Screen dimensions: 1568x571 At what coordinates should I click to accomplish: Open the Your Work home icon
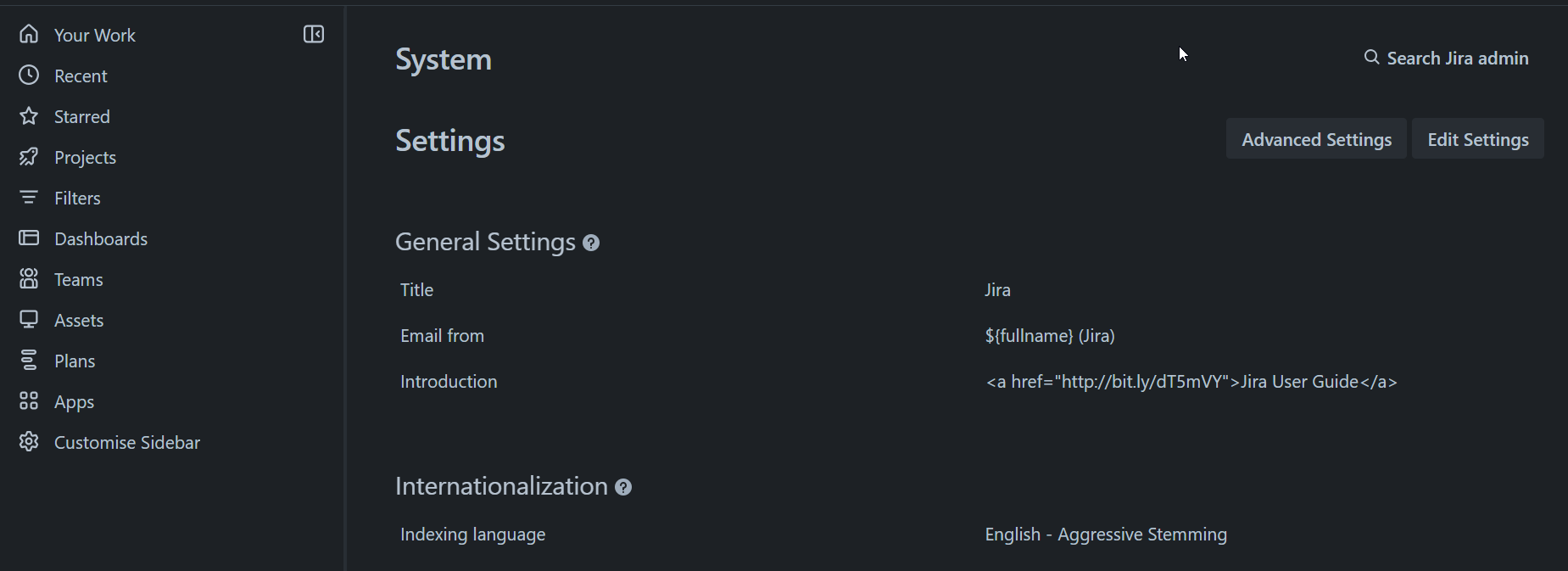click(28, 33)
